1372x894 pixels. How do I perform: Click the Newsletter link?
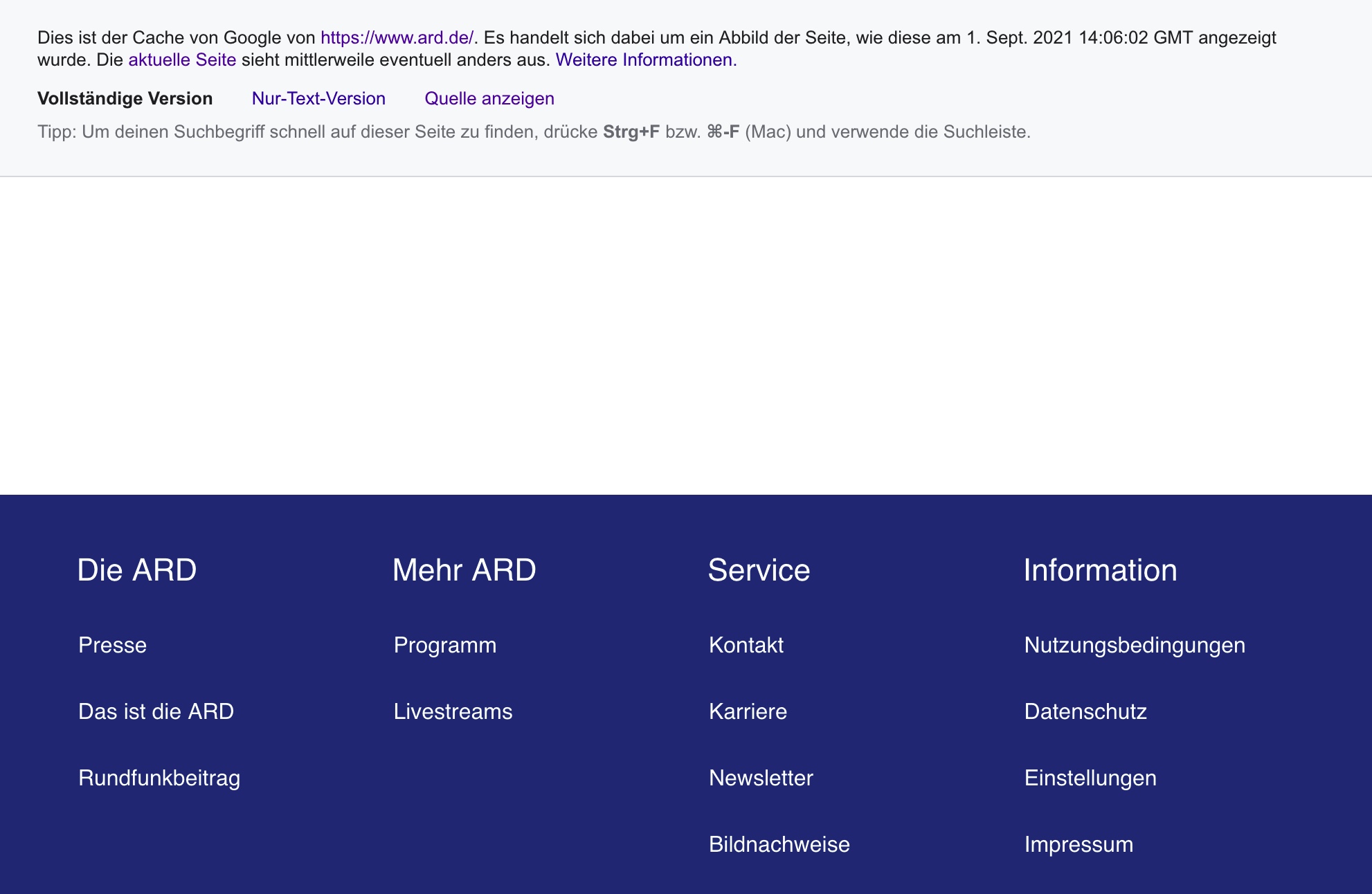pos(761,778)
